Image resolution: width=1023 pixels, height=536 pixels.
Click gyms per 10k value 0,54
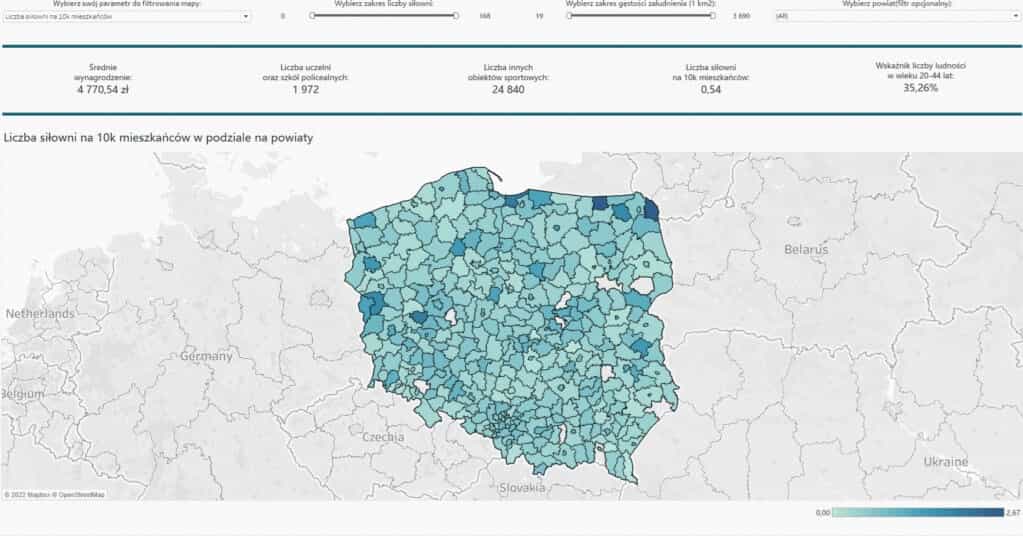(711, 89)
